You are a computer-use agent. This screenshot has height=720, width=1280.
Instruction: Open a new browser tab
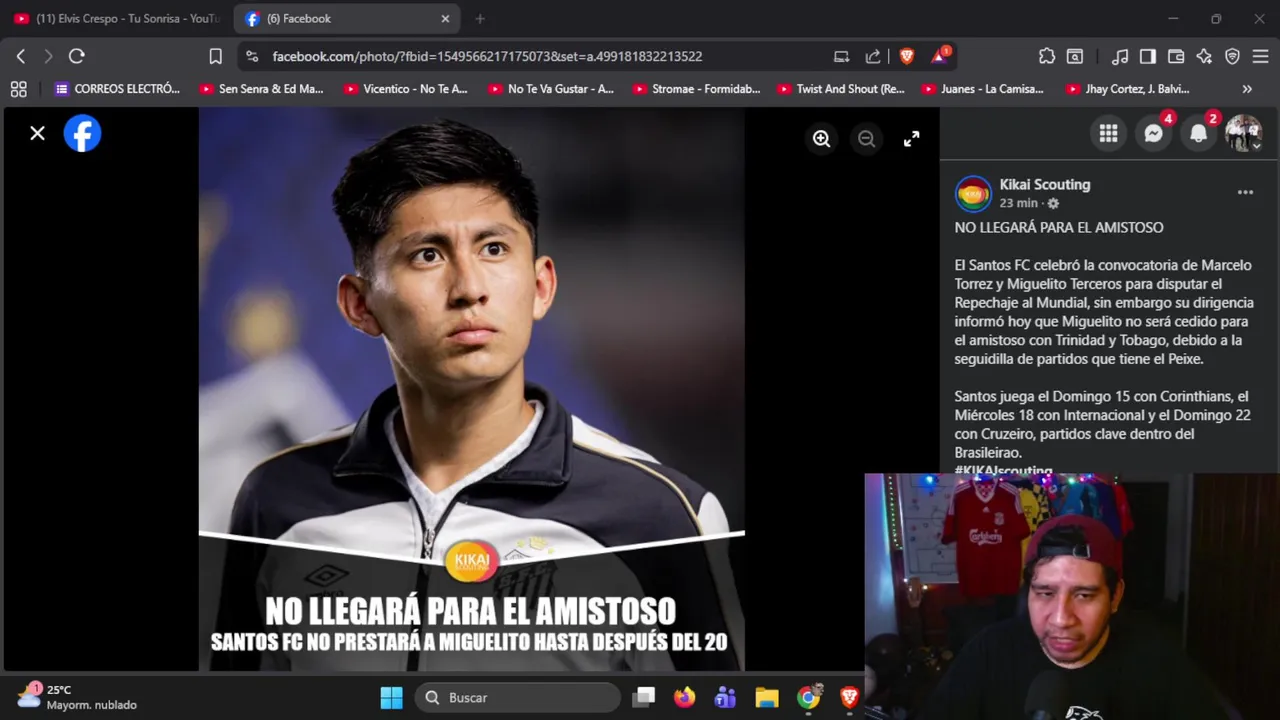tap(480, 18)
